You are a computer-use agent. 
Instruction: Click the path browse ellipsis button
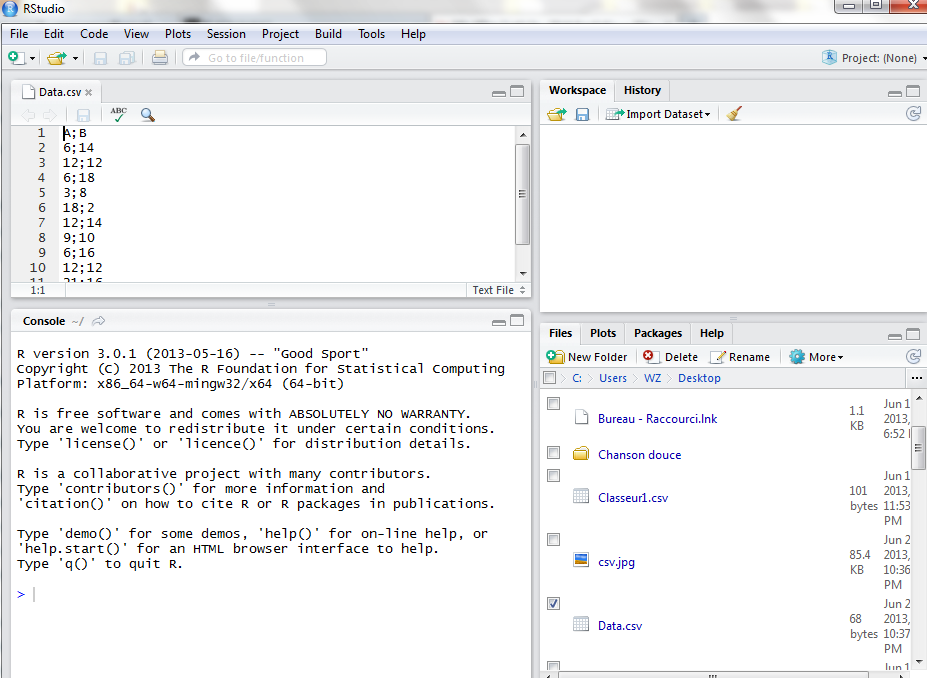point(916,378)
